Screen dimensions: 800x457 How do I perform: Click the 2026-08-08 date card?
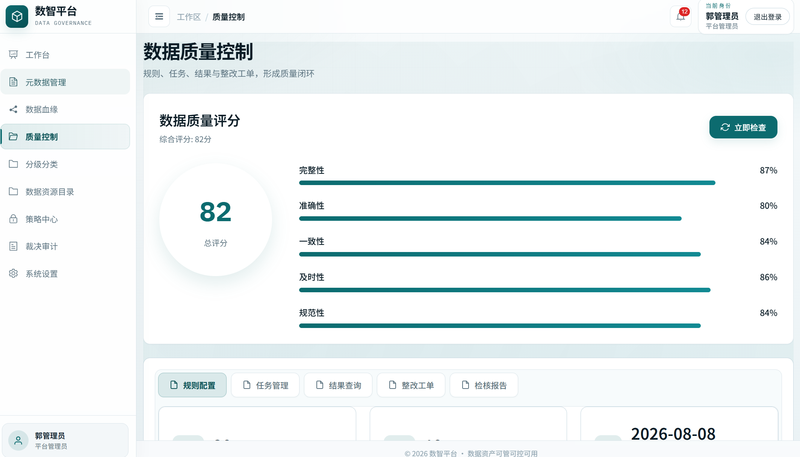click(679, 423)
